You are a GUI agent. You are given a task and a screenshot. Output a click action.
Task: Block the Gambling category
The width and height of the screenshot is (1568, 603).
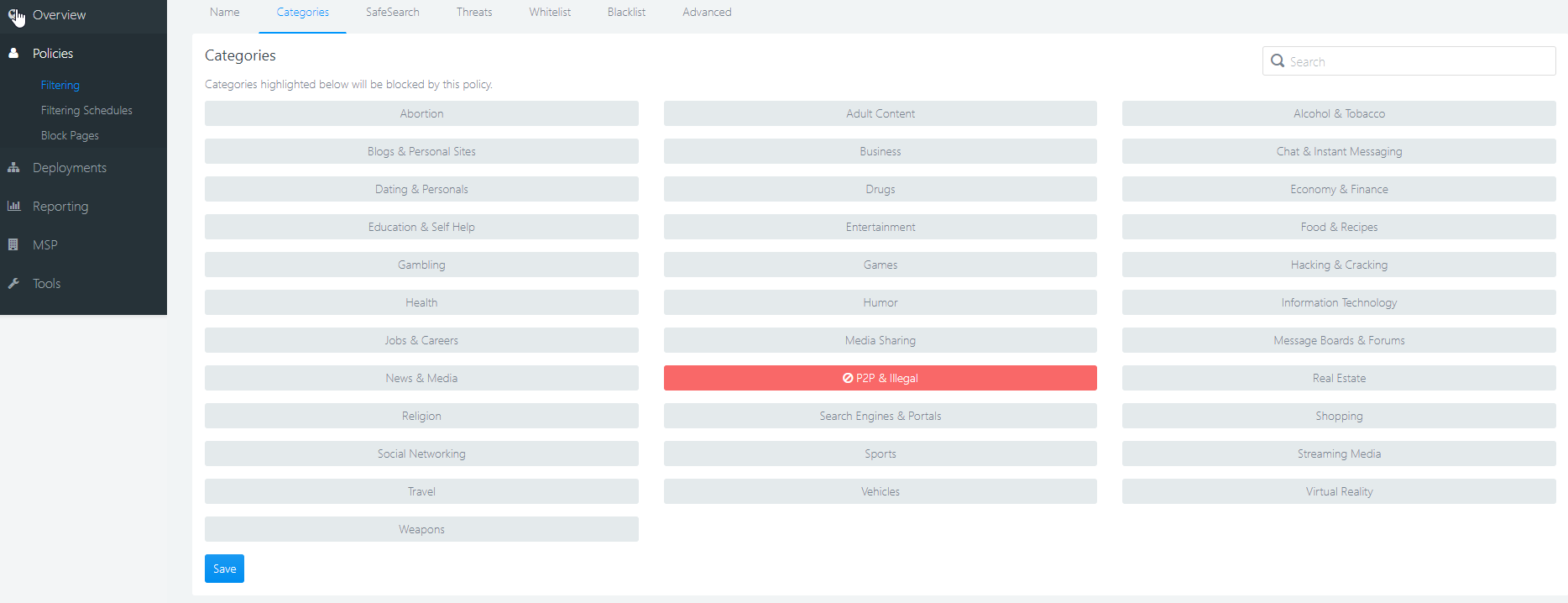point(421,265)
